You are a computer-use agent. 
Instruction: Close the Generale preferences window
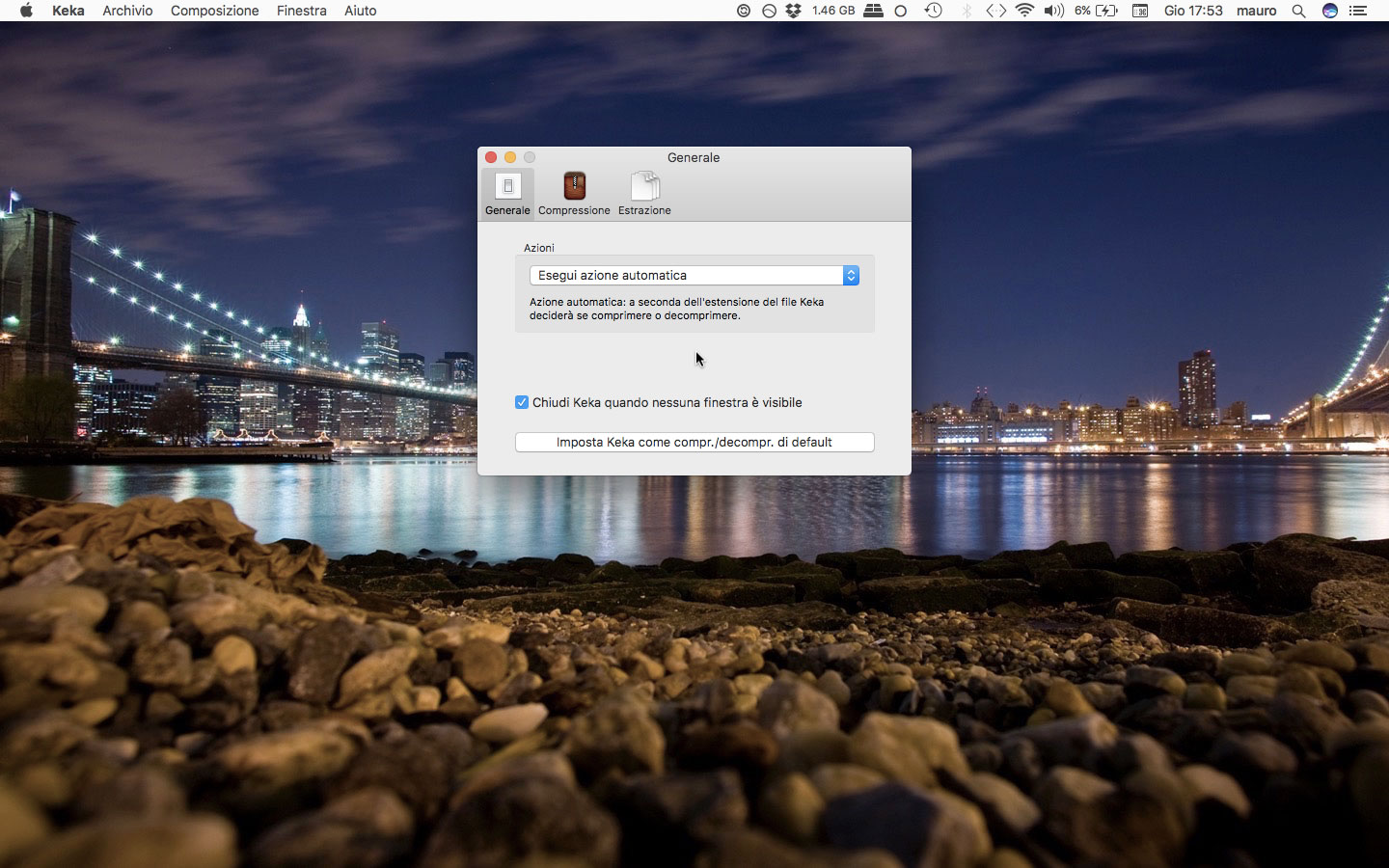491,157
